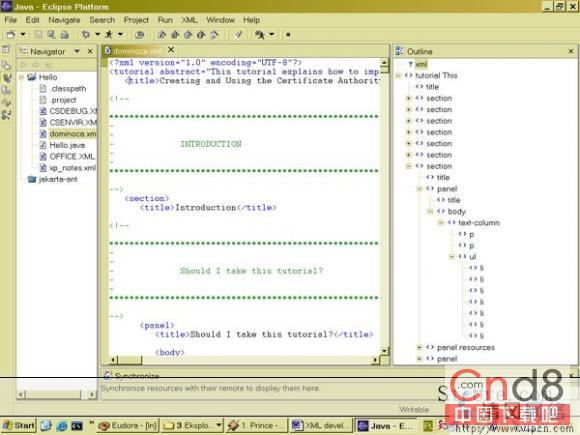Select the dominoca.xml file icon in Navigator
Image resolution: width=580 pixels, height=435 pixels.
[x=43, y=134]
